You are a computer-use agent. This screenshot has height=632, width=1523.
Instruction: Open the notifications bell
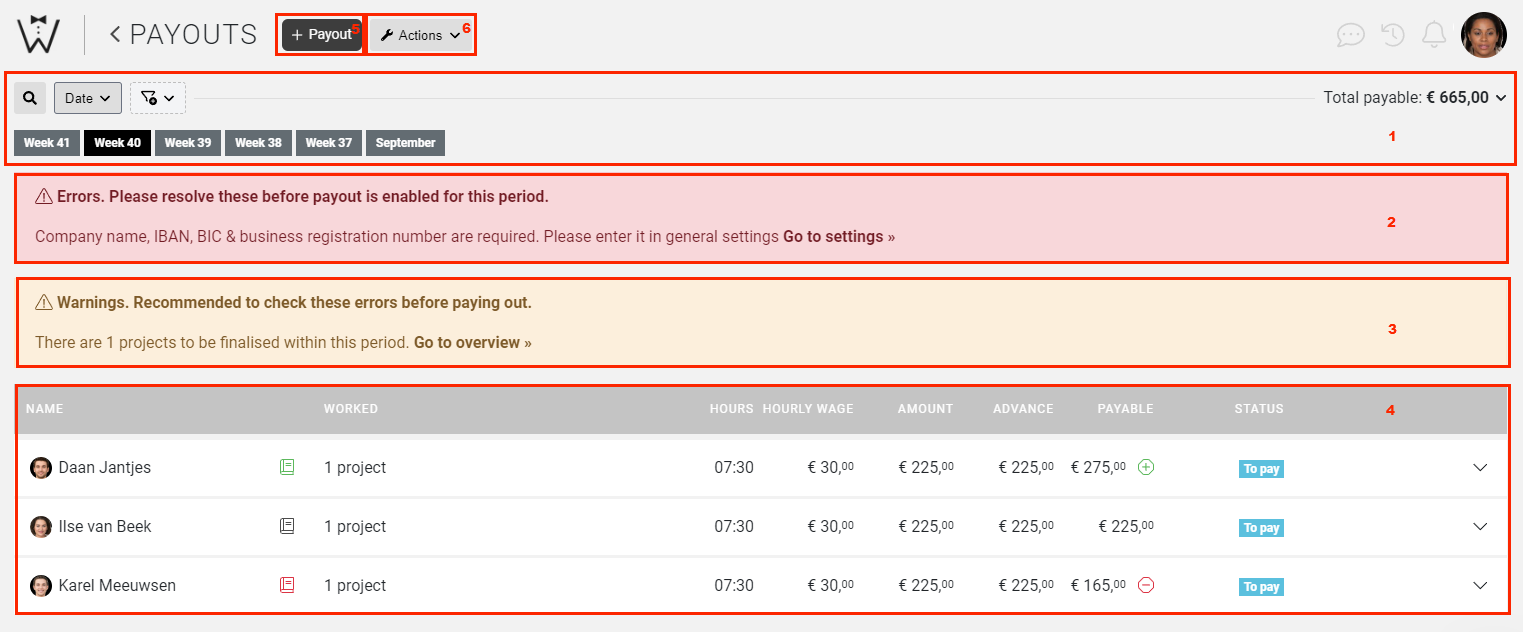pyautogui.click(x=1434, y=35)
